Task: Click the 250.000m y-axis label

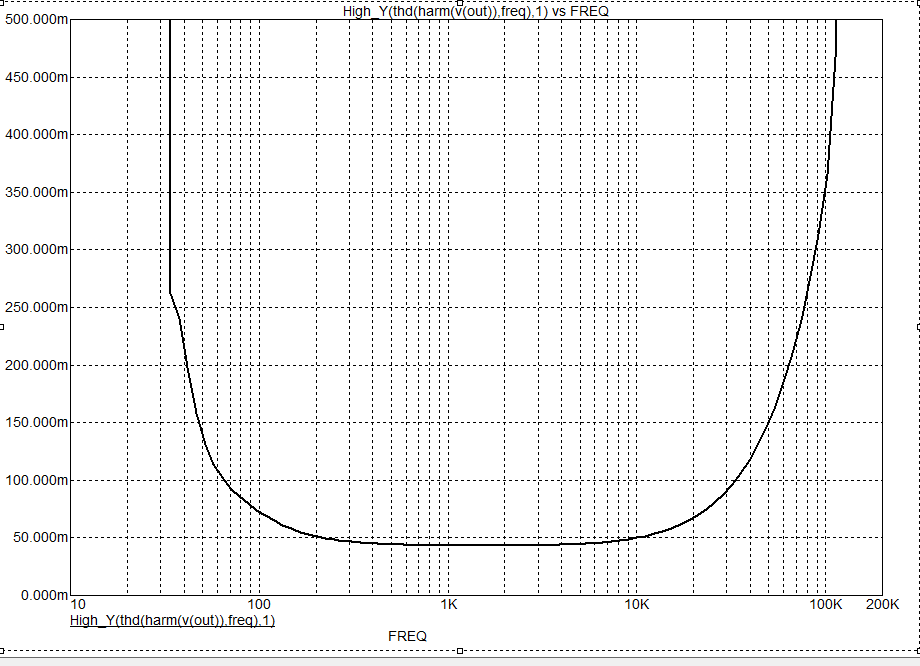Action: [x=36, y=307]
